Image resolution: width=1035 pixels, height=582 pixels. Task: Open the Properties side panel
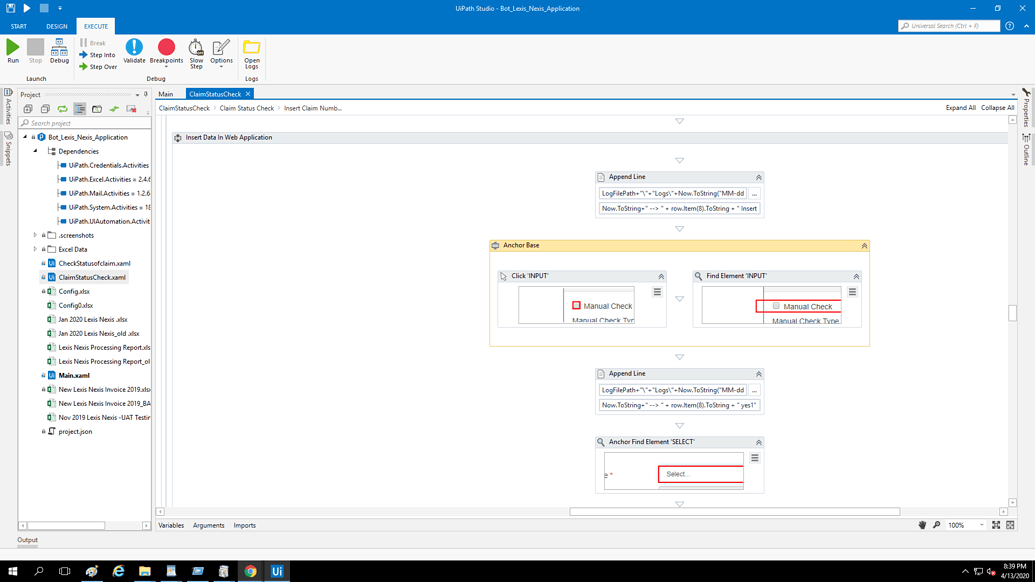(x=1026, y=107)
